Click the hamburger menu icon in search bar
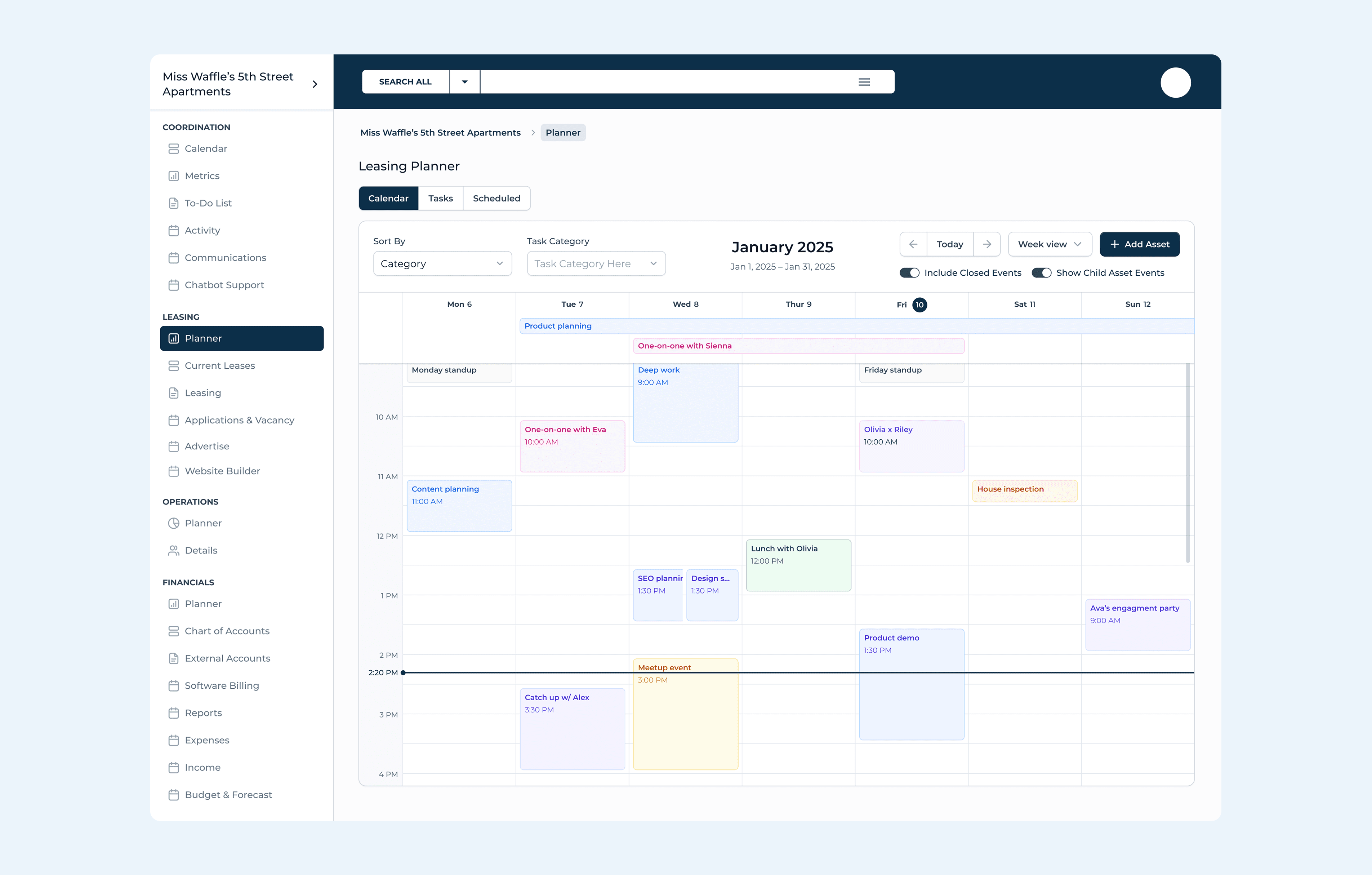 pyautogui.click(x=864, y=82)
